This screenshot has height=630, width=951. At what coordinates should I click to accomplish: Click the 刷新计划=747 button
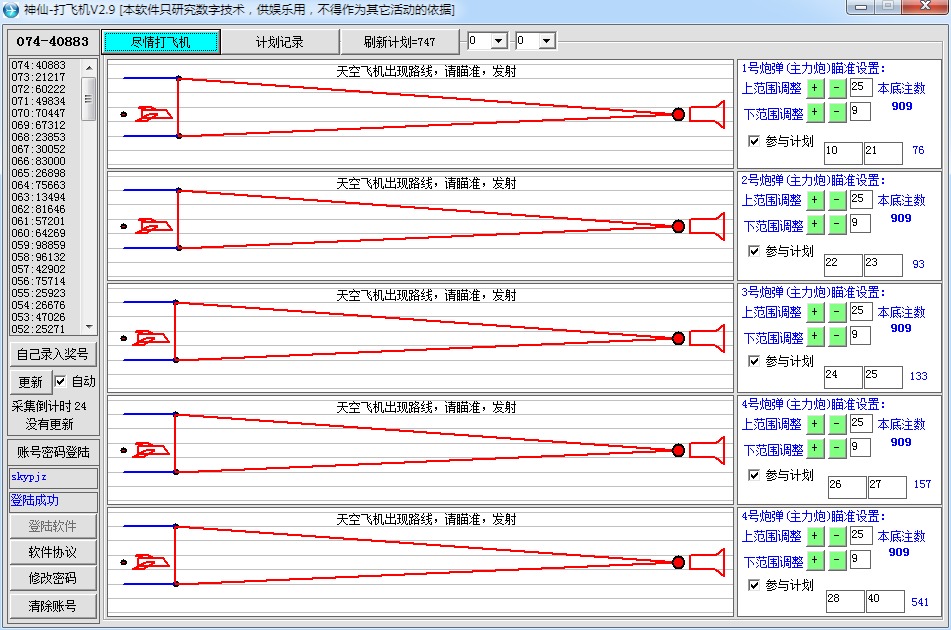pos(399,42)
